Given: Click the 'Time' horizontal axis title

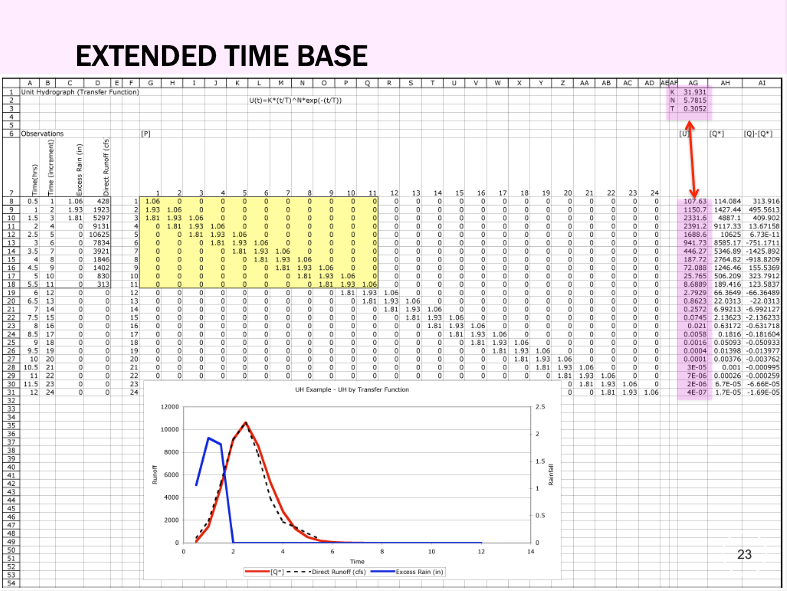Looking at the screenshot, I should (357, 561).
